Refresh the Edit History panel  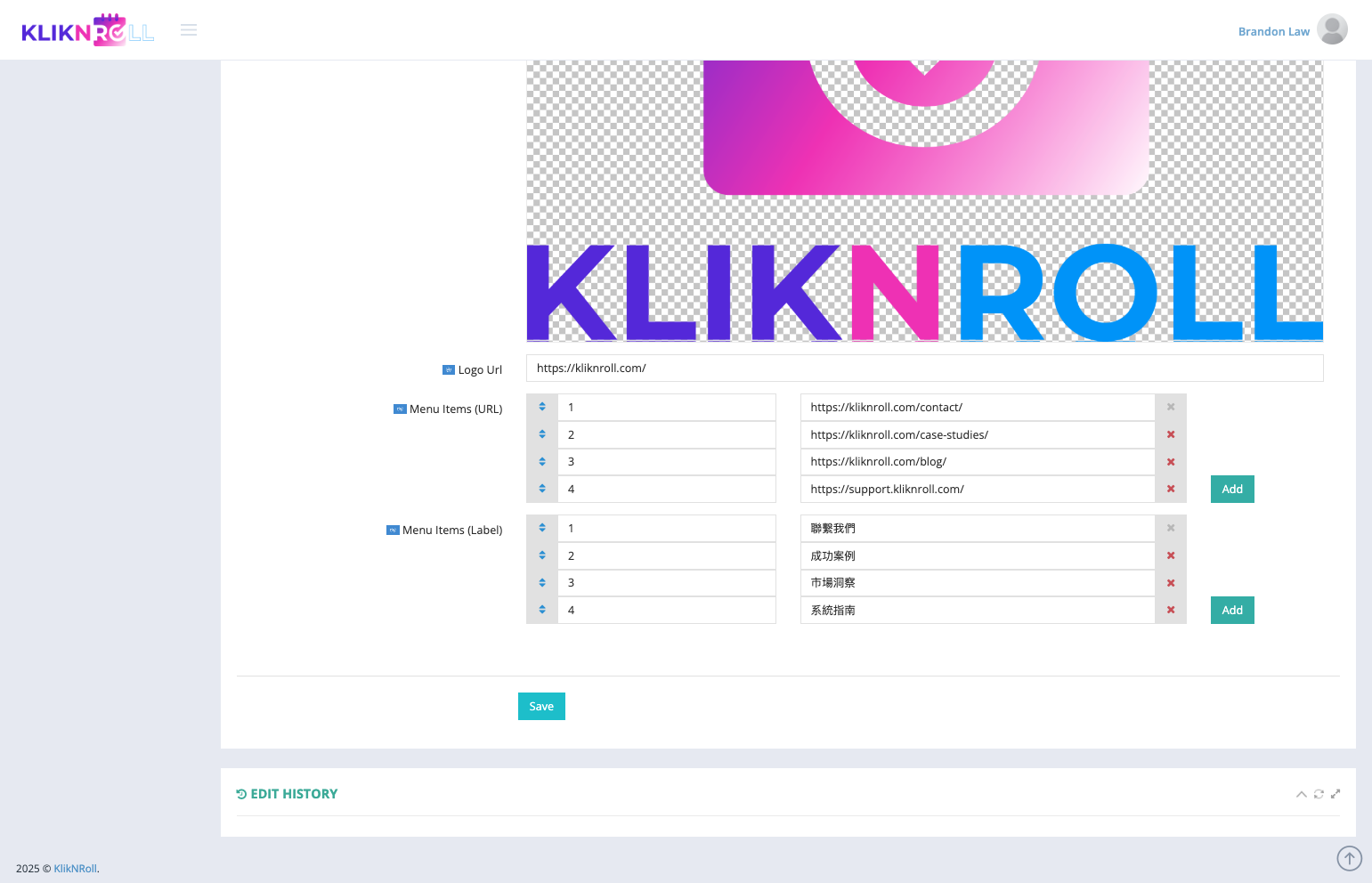[x=1319, y=794]
